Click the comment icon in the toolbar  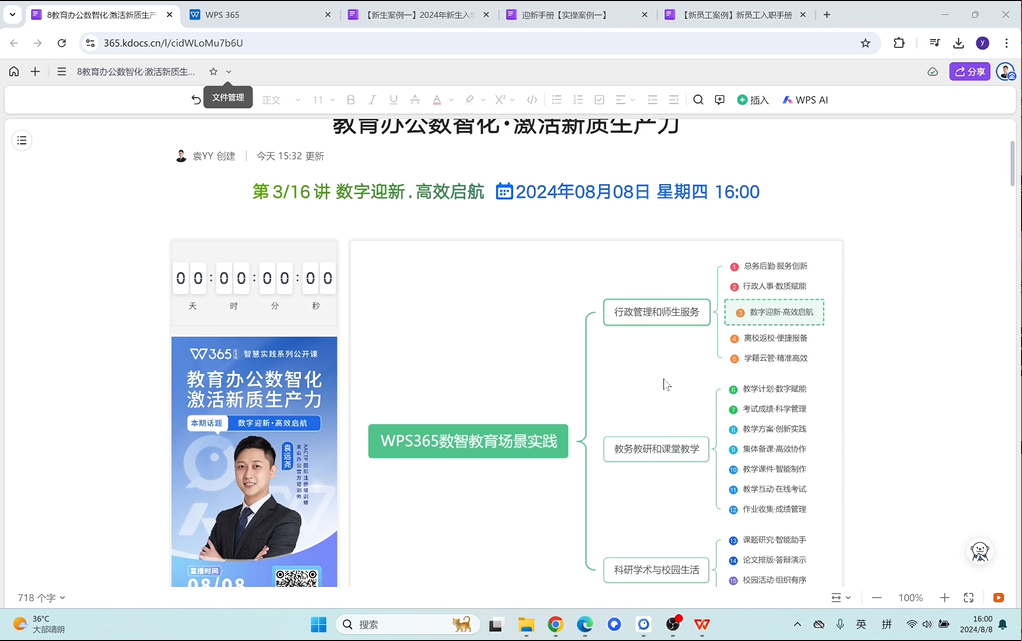[x=719, y=100]
